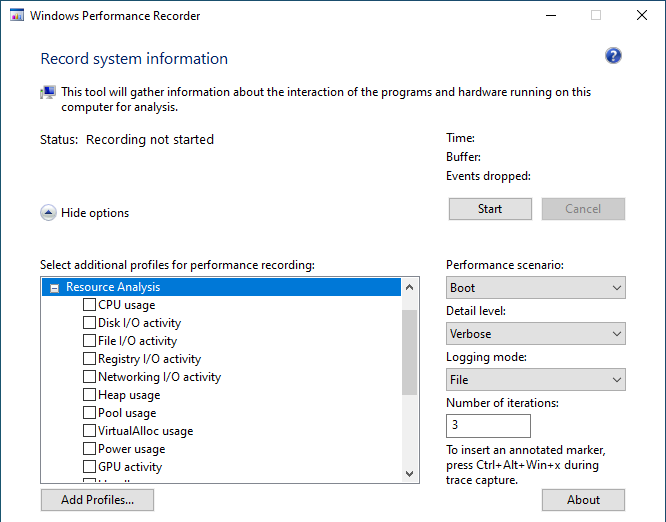Enable the GPU activity checkbox

[90, 467]
